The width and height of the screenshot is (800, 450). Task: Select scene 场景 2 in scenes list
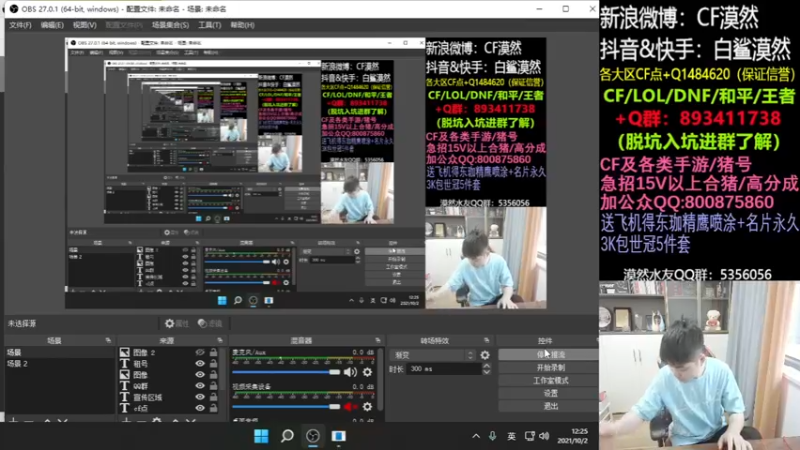coord(59,364)
